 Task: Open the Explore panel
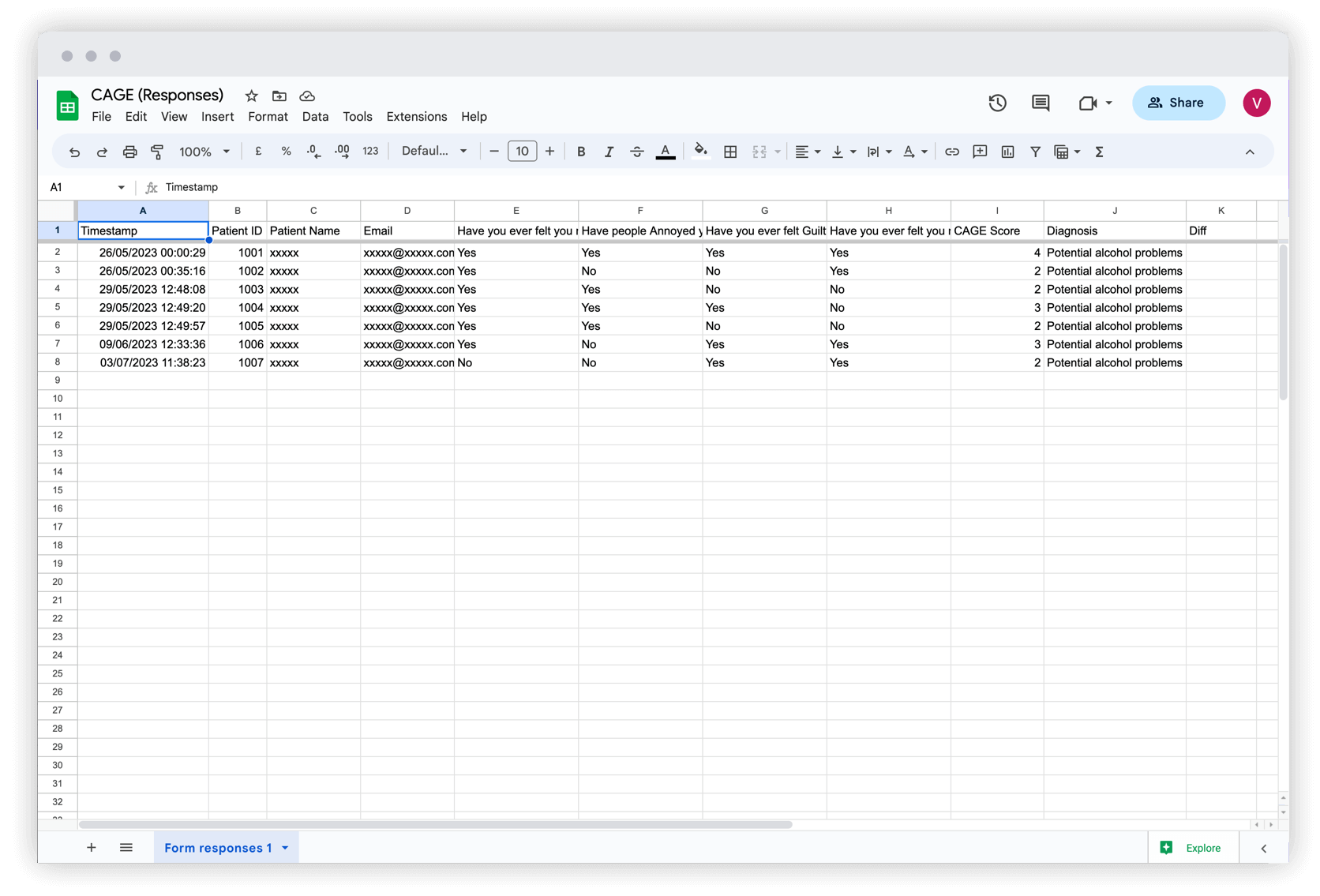click(1193, 847)
